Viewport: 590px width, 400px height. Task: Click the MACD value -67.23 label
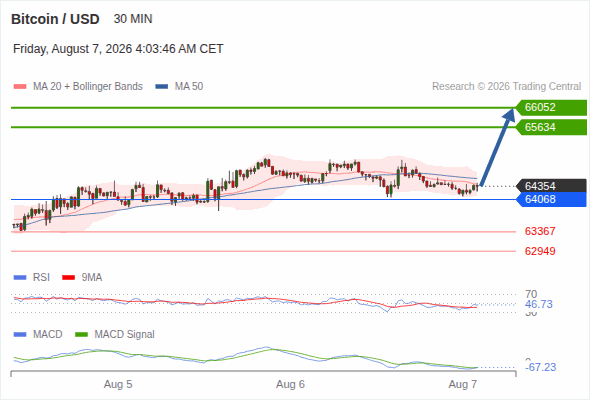(x=540, y=367)
